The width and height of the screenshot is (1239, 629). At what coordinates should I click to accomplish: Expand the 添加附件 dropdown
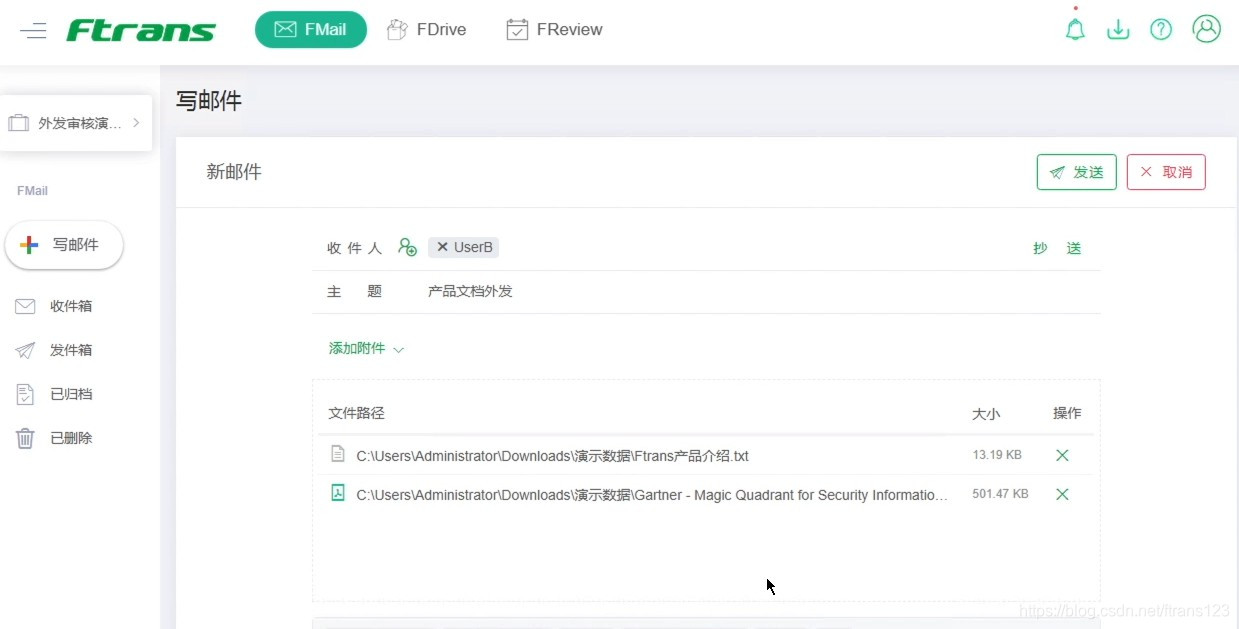pos(366,349)
